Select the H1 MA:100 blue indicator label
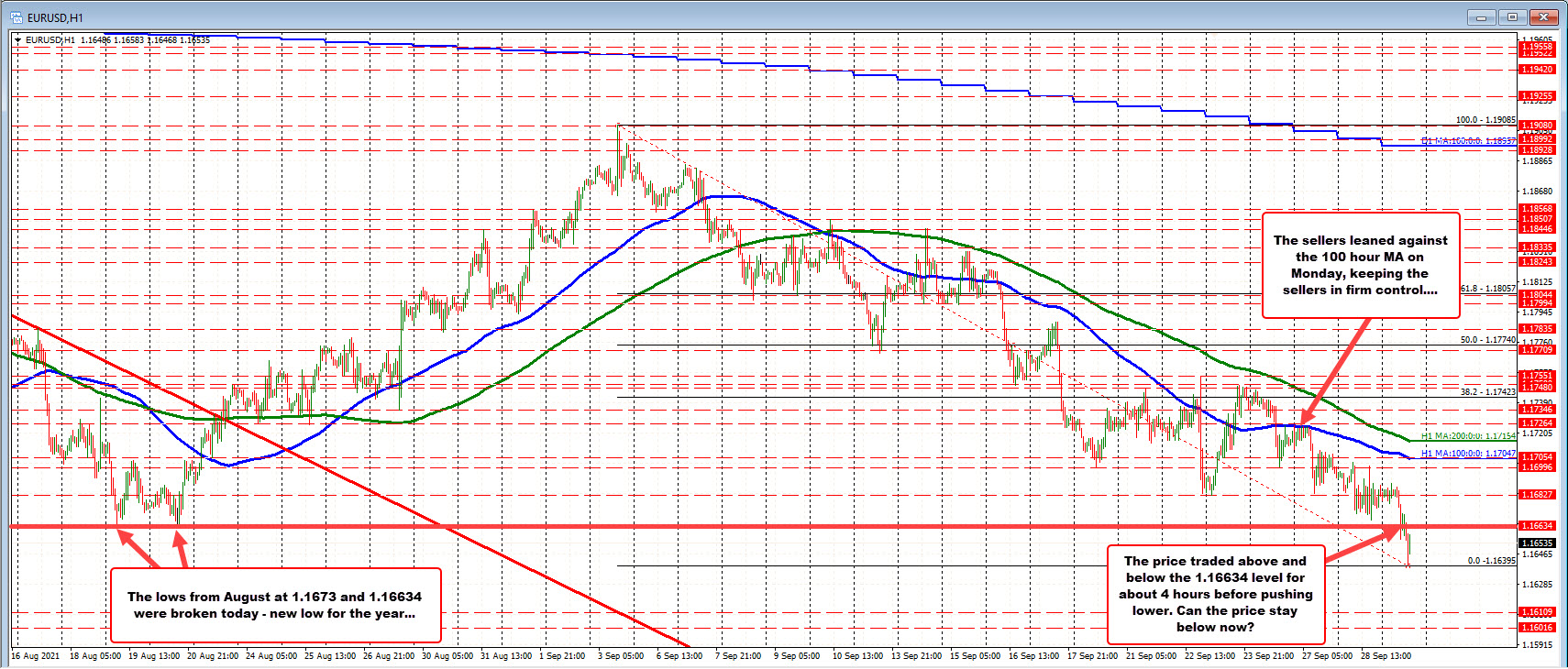 tap(1467, 454)
